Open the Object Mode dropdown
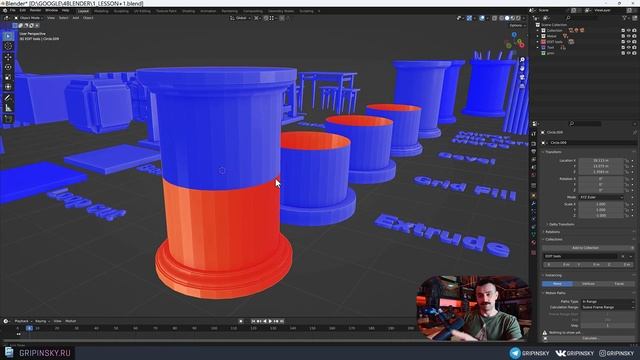 click(x=30, y=18)
